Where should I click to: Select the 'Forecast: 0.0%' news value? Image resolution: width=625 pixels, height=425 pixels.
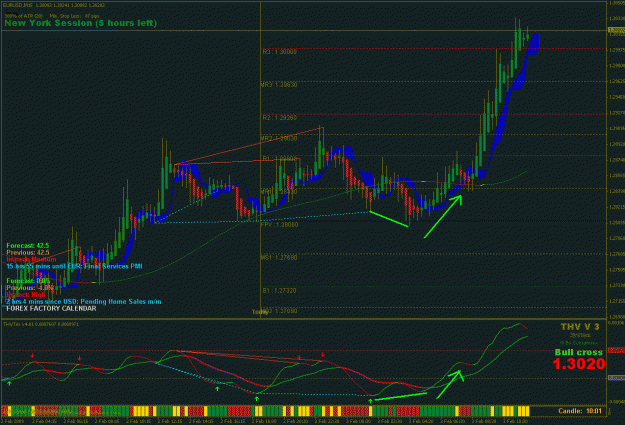pyautogui.click(x=28, y=281)
